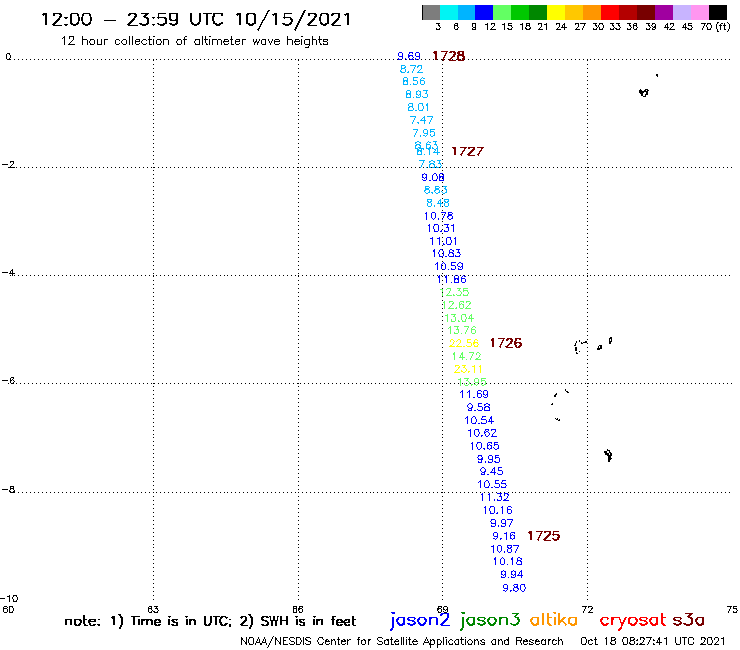Viewport: 740px width, 650px height.
Task: Click the latitude axis label -8
Action: [9, 490]
